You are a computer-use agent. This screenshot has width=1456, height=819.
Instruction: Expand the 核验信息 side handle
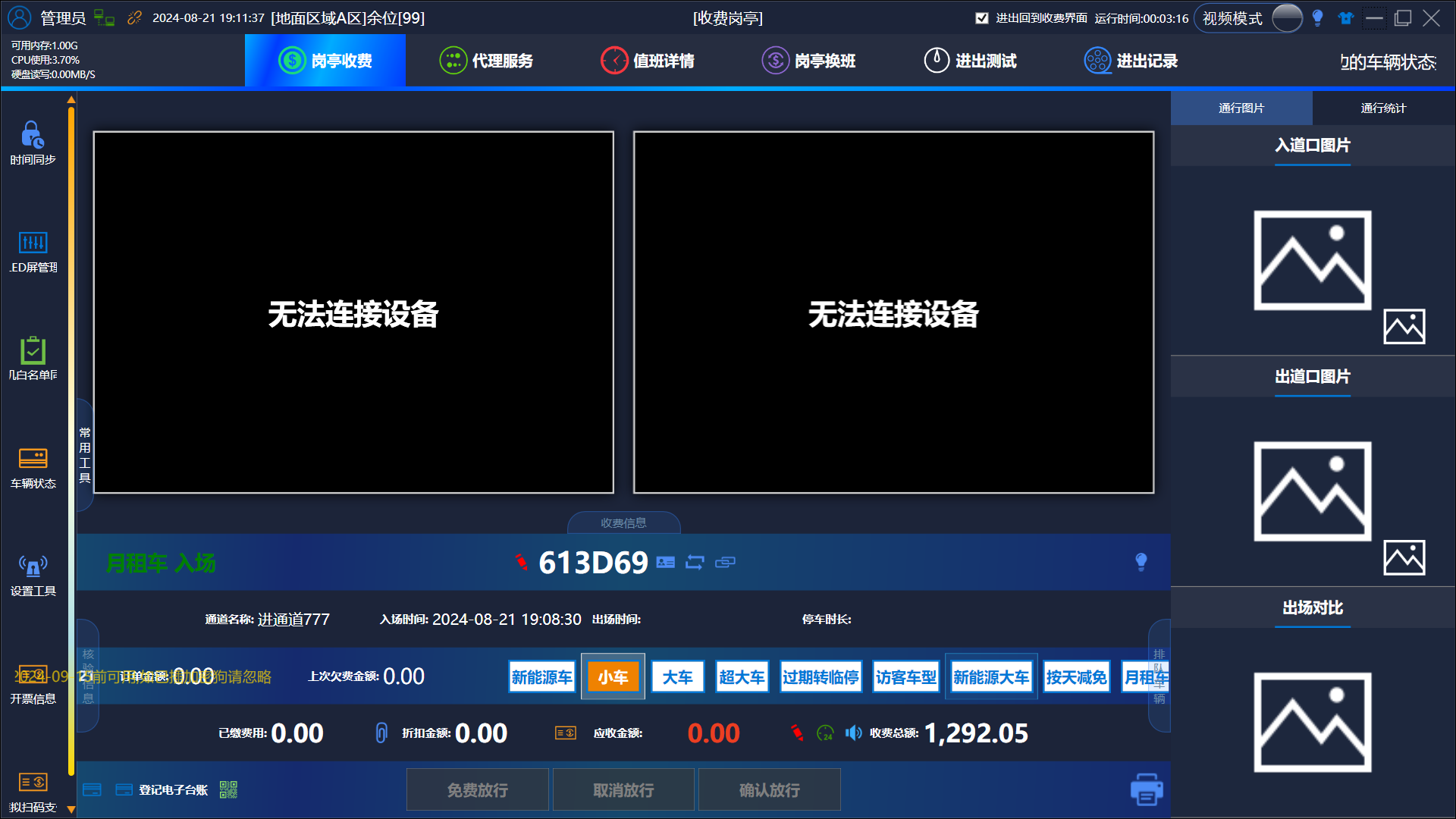[x=88, y=676]
